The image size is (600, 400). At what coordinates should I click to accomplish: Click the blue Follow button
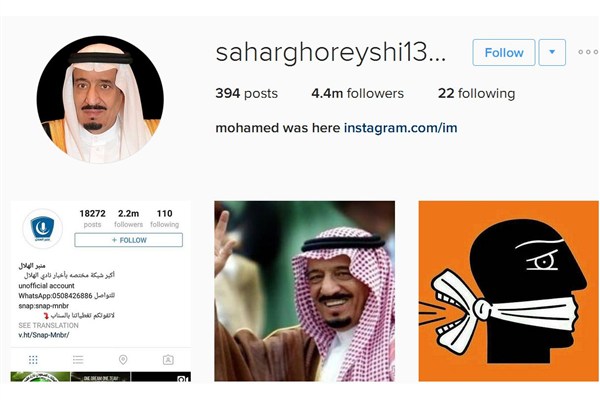pyautogui.click(x=504, y=52)
